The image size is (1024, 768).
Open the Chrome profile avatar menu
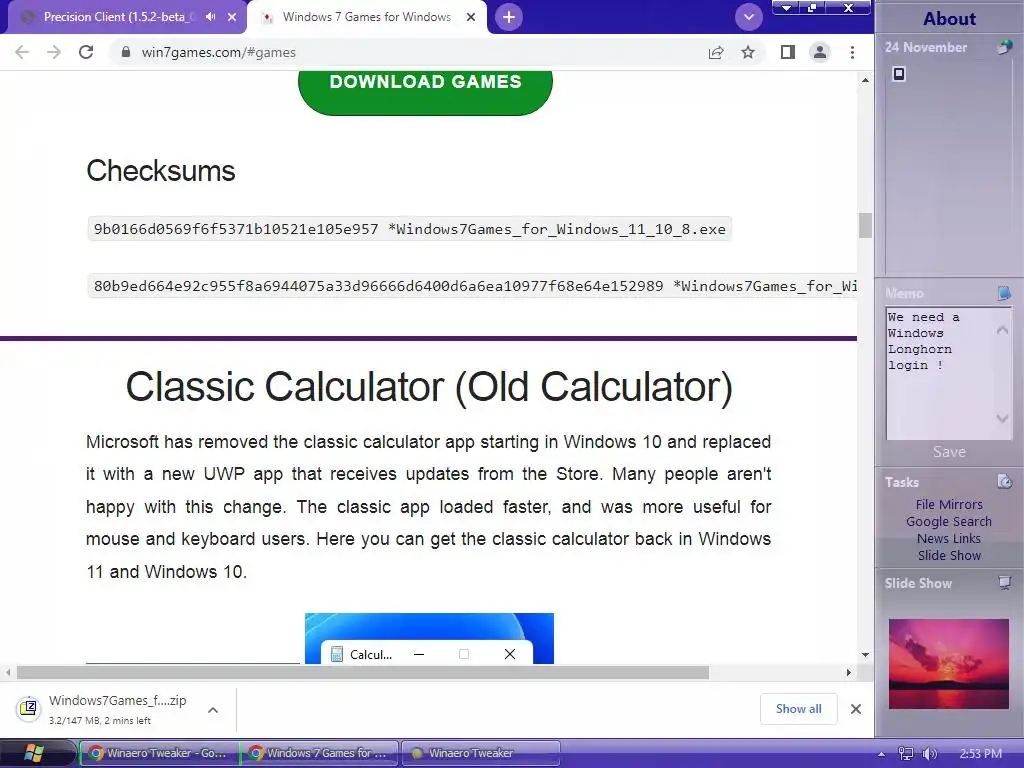[x=820, y=52]
